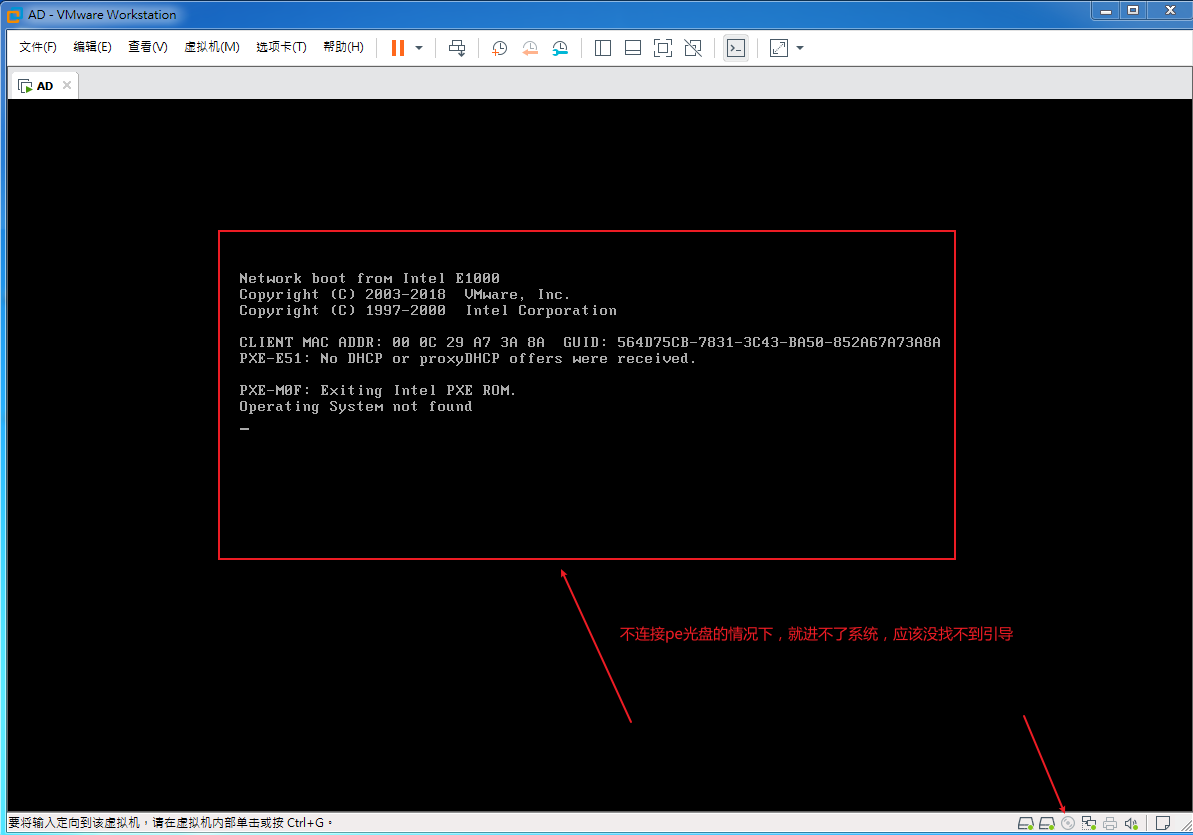The height and width of the screenshot is (835, 1193).
Task: Close the VMware Workstation window
Action: 1170,11
